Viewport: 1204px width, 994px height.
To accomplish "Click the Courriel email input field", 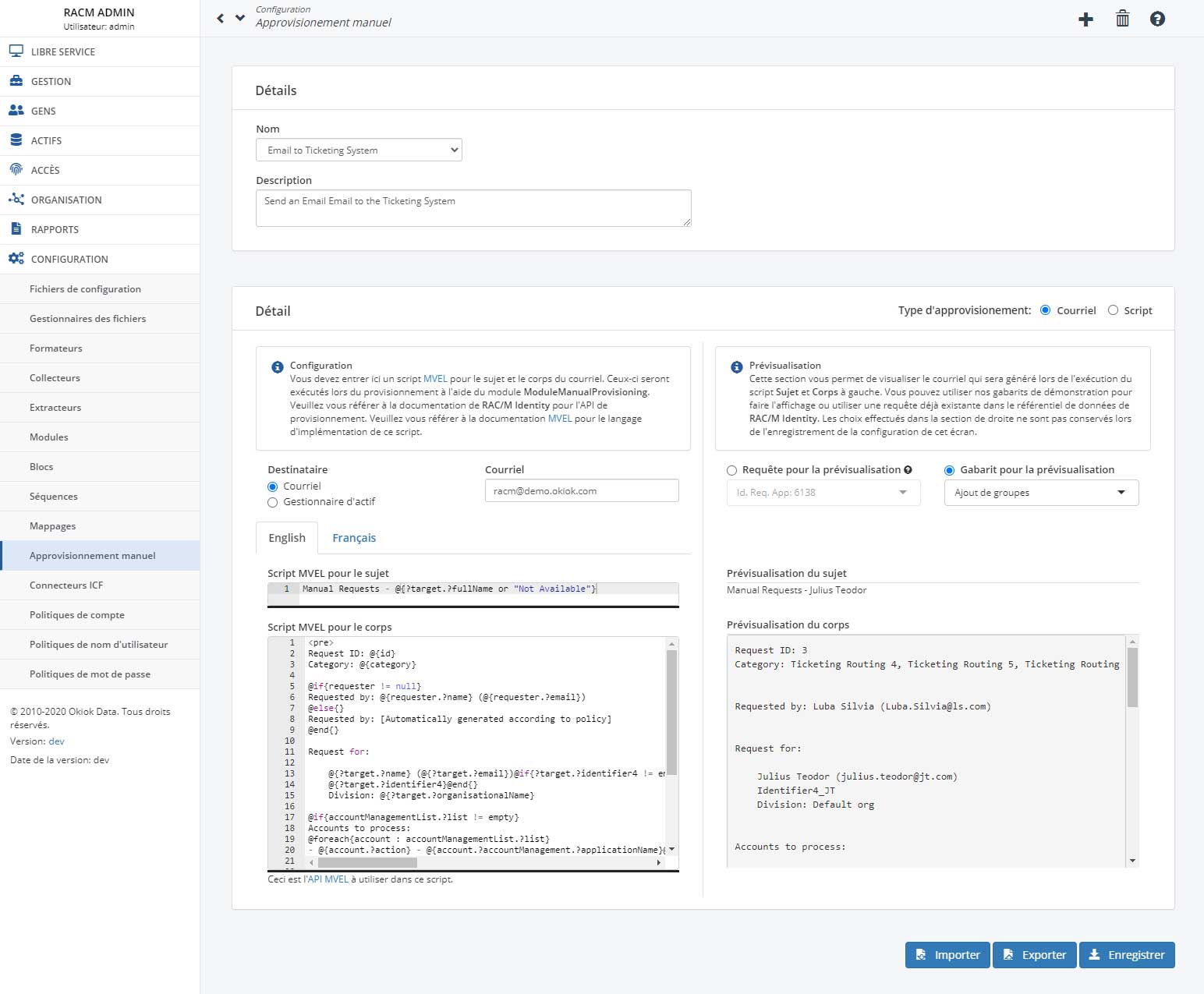I will [x=582, y=491].
